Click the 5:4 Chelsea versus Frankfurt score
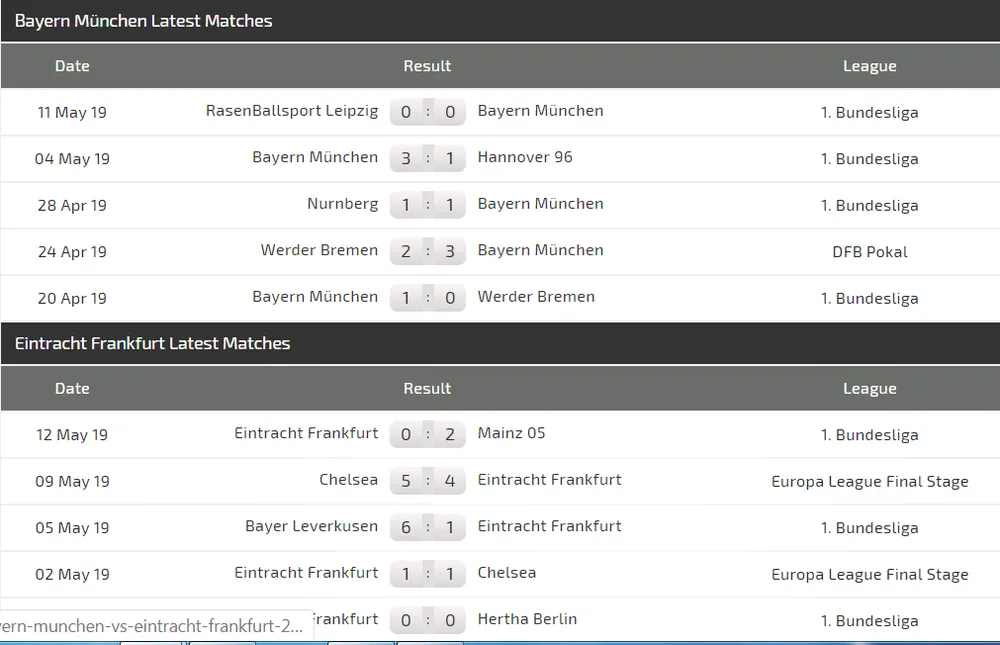This screenshot has width=1000, height=645. [427, 480]
